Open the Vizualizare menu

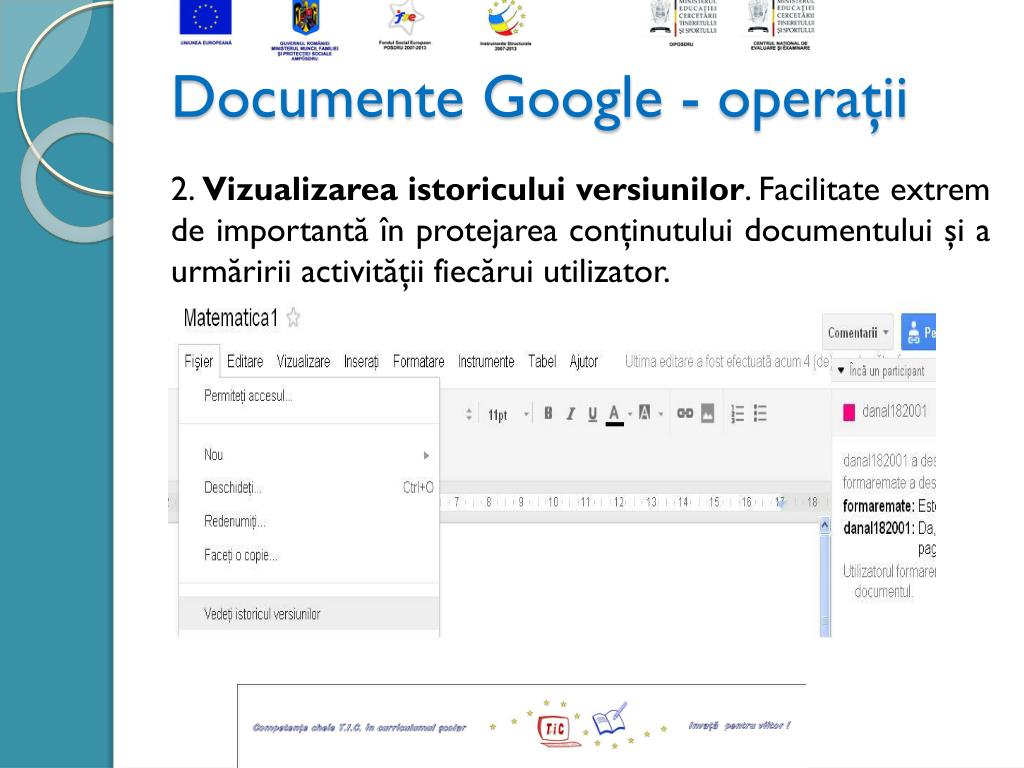tap(304, 361)
